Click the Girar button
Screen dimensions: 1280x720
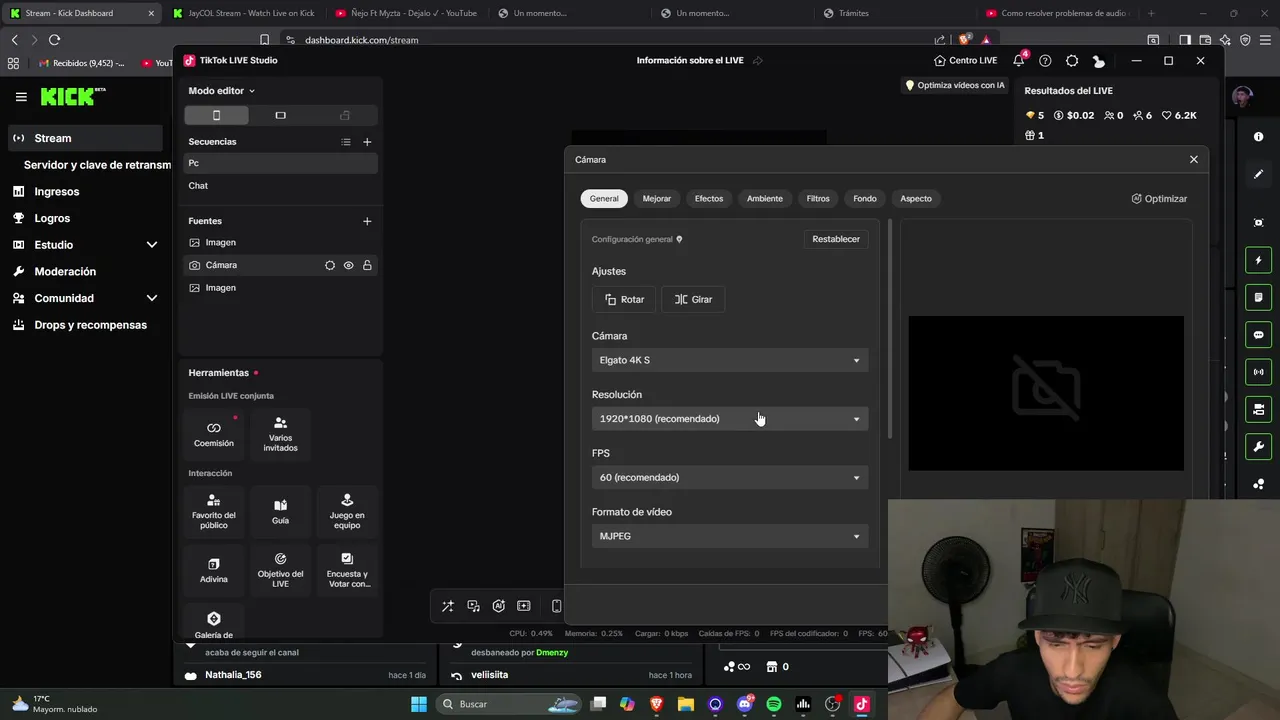693,299
